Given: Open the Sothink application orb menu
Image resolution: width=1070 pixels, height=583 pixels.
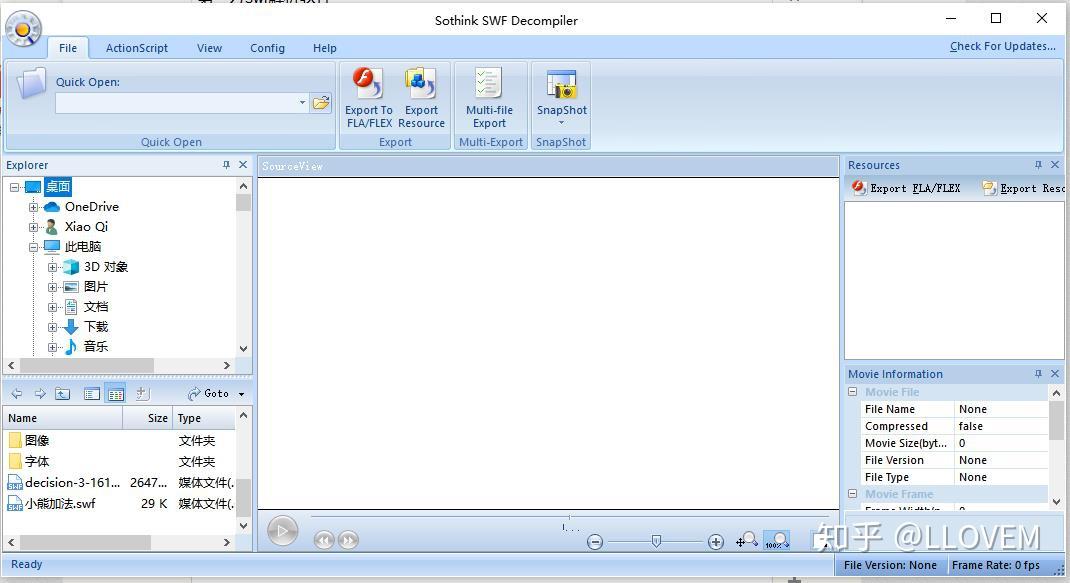Looking at the screenshot, I should pos(24,29).
